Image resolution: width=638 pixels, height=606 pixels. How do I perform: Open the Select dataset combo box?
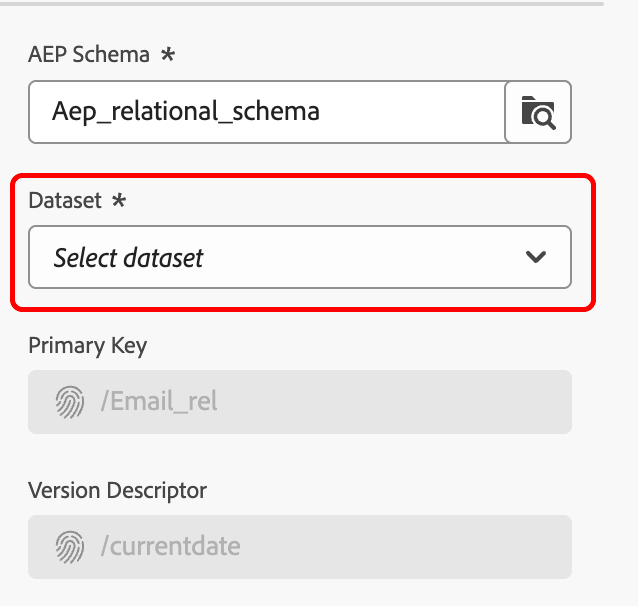[300, 257]
